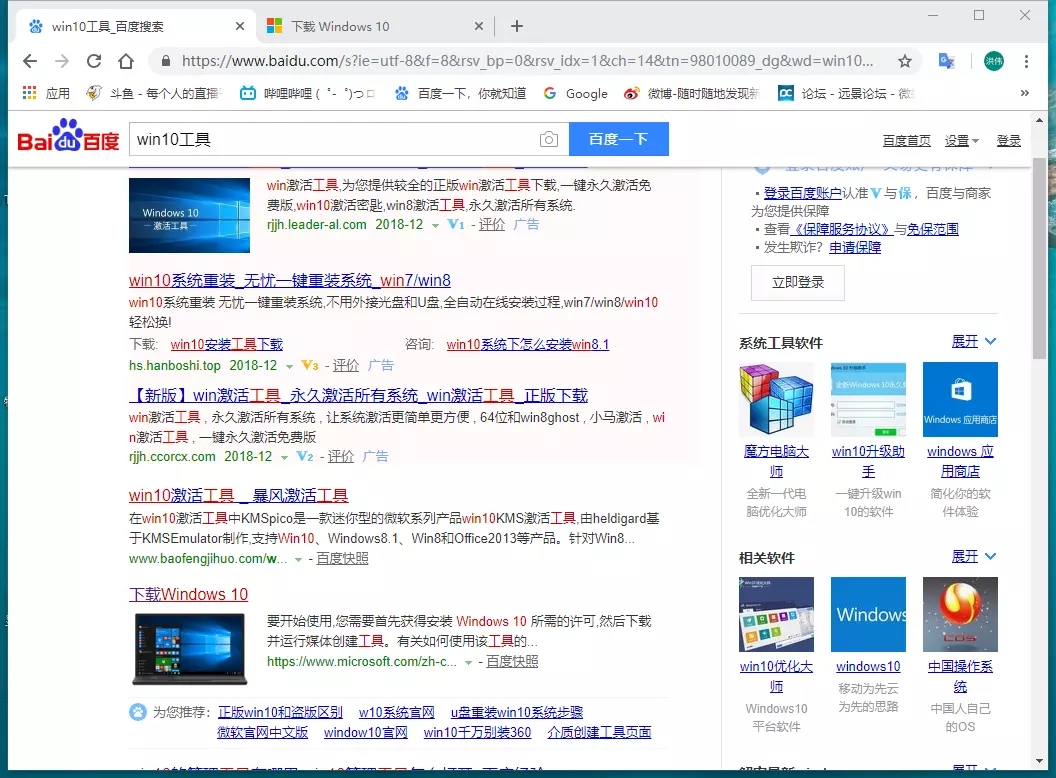Click the 申请保障 link
1056x778 pixels.
855,247
